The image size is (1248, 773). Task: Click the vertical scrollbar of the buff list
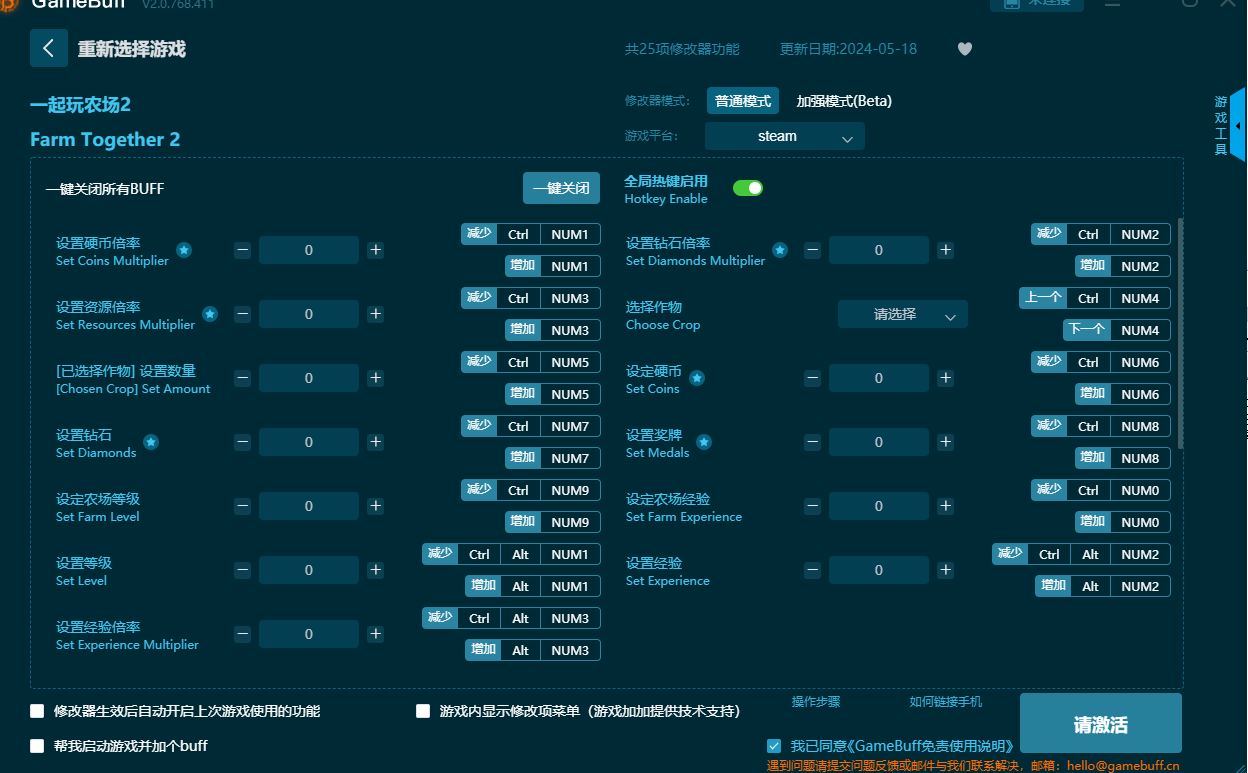tap(1181, 332)
